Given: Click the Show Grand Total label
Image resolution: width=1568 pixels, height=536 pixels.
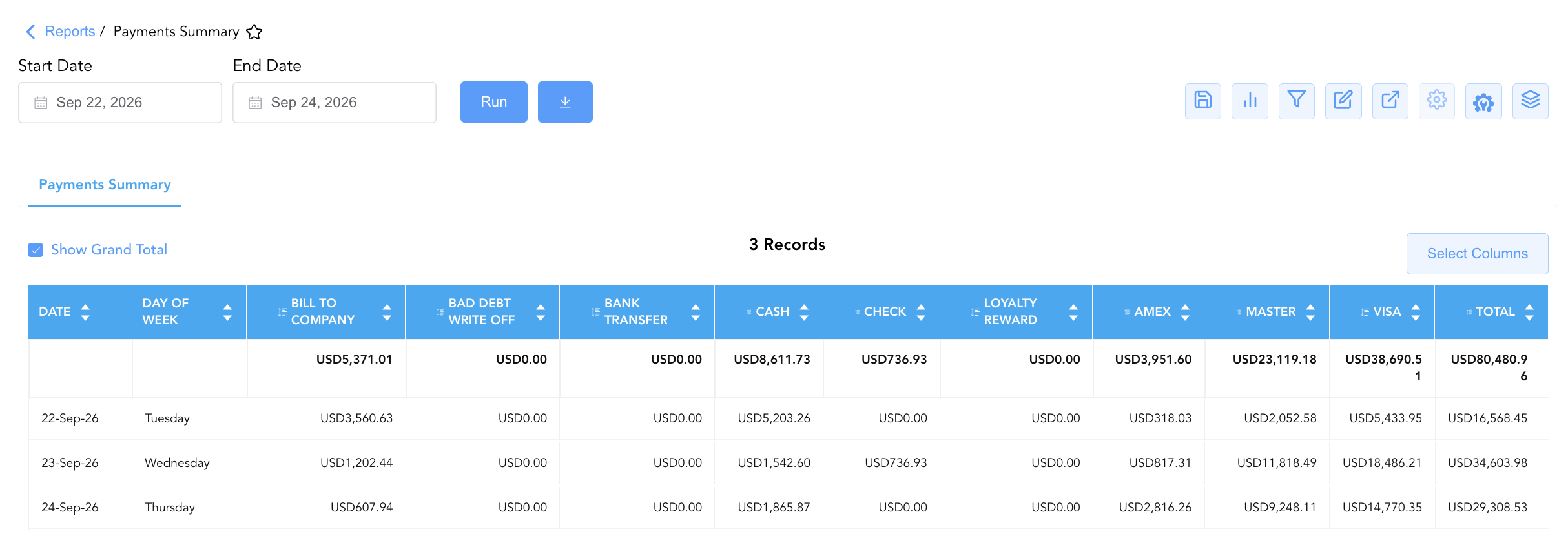Looking at the screenshot, I should coord(109,250).
